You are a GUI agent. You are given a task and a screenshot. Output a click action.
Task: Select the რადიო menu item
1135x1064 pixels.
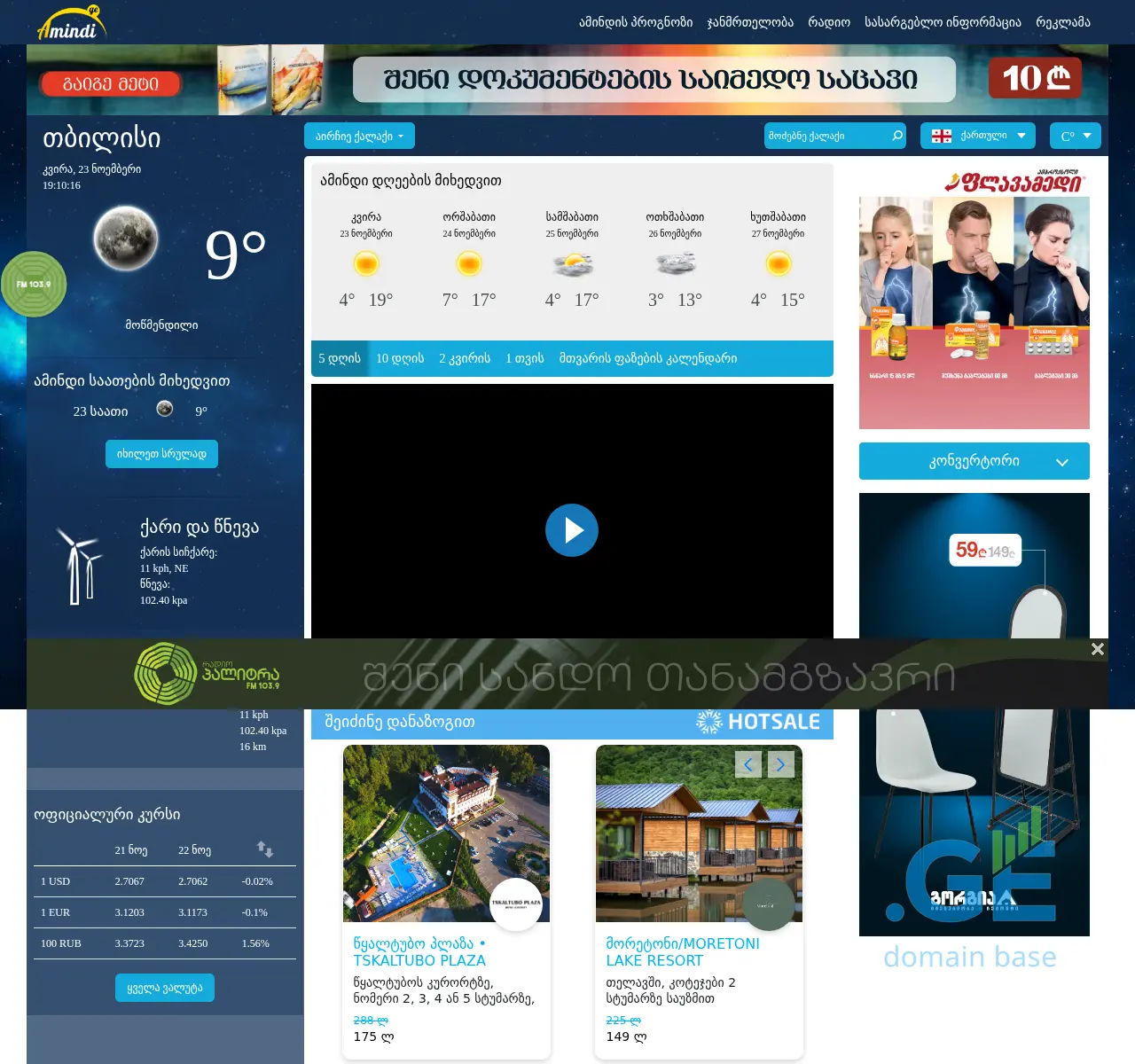click(x=829, y=22)
